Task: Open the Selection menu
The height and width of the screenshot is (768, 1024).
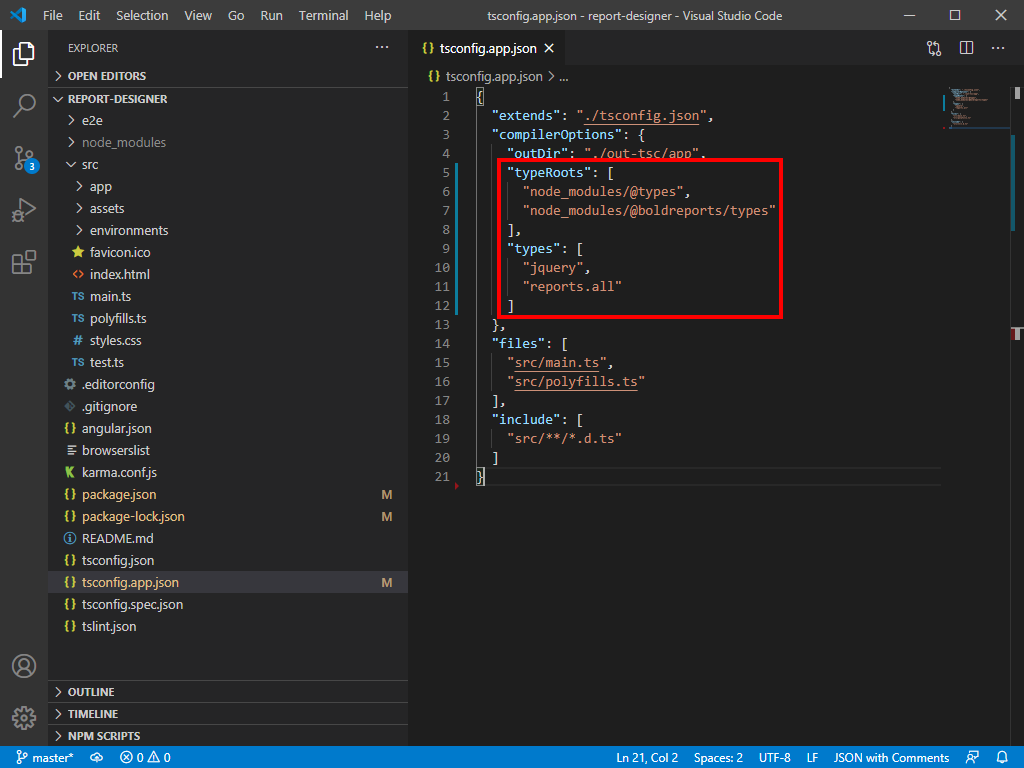Action: click(142, 16)
